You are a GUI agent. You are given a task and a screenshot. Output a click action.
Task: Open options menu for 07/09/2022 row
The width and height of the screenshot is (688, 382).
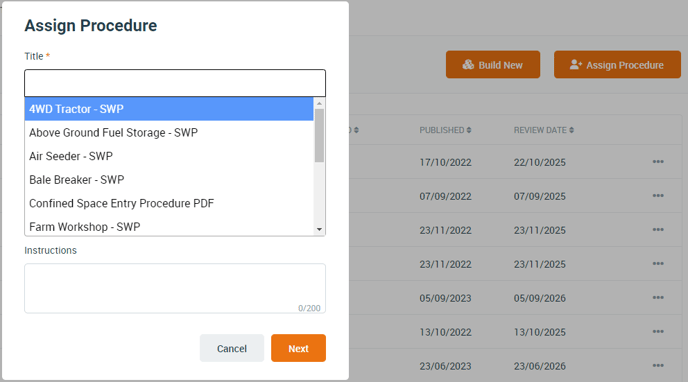[x=658, y=196]
